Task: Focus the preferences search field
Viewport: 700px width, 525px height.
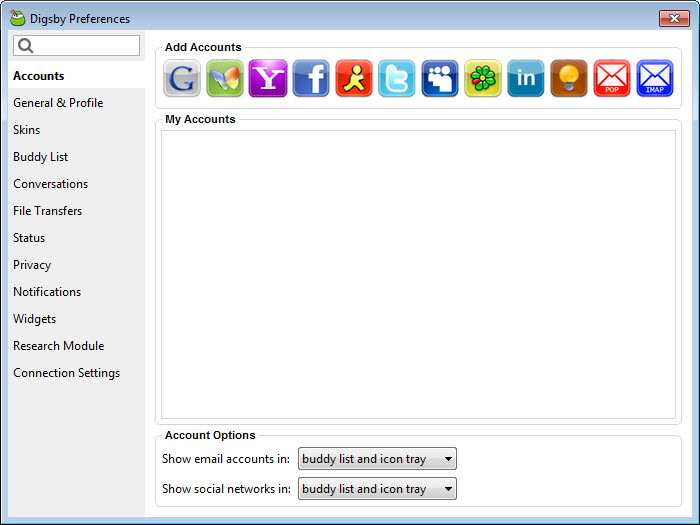Action: tap(76, 46)
